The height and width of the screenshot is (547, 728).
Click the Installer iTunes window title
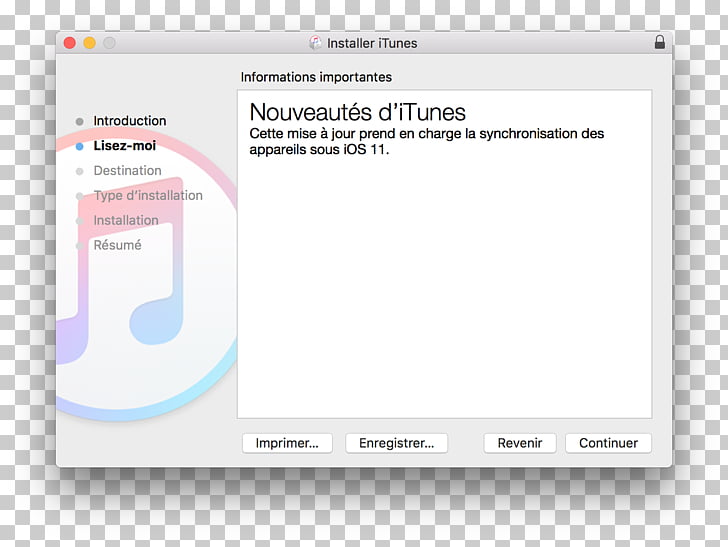372,43
